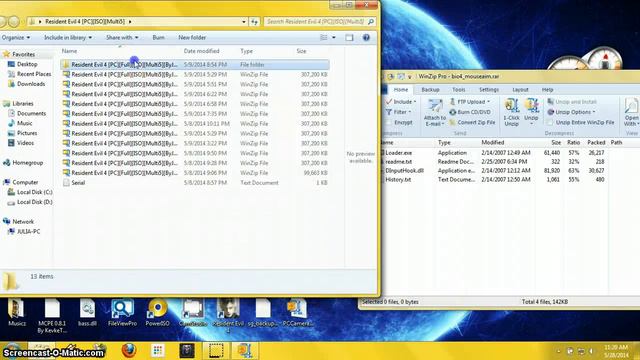The image size is (640, 360).
Task: Open the Include dropdown in WinZip
Action: 402,102
